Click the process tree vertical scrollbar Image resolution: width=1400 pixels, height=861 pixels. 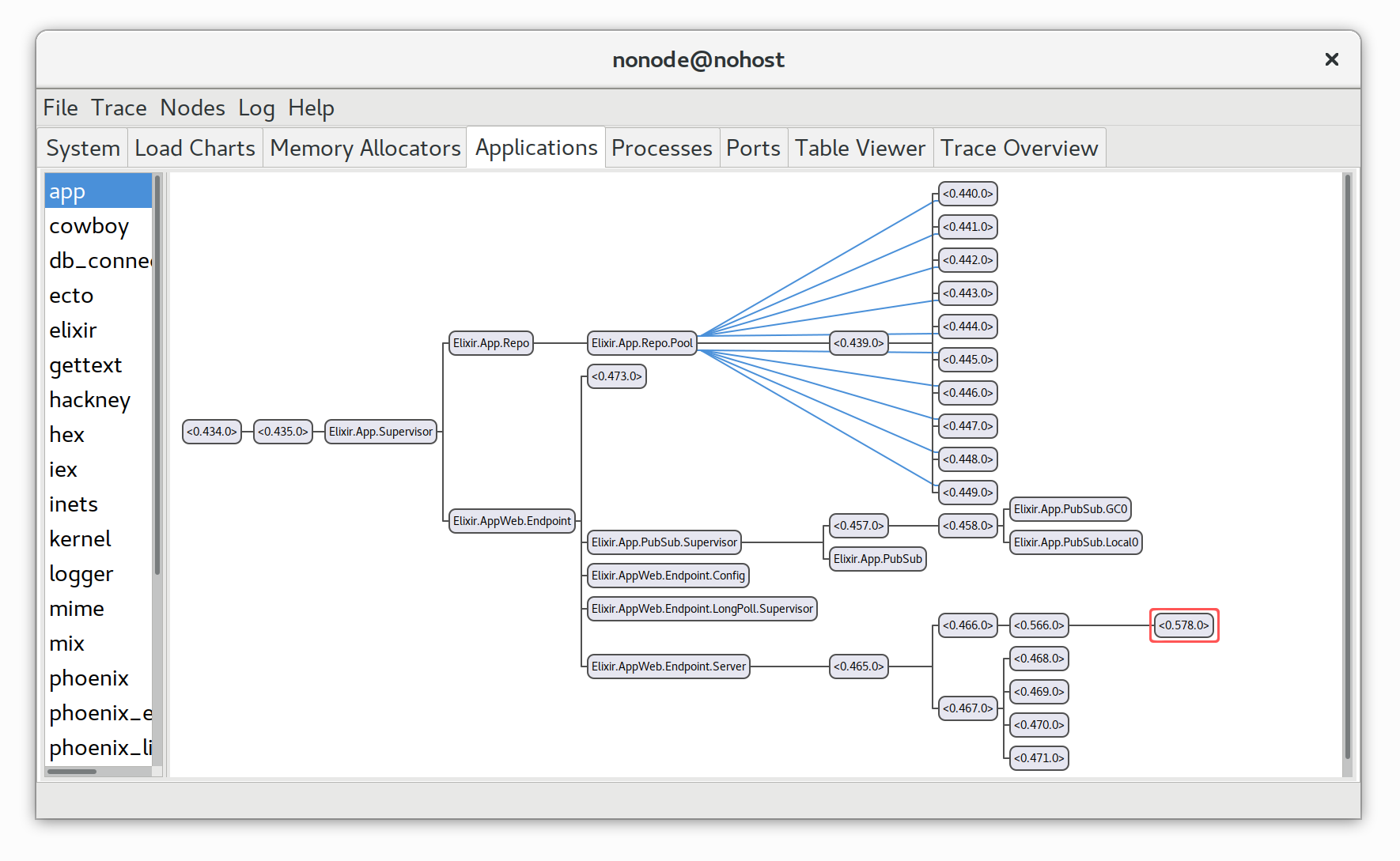(x=1347, y=466)
